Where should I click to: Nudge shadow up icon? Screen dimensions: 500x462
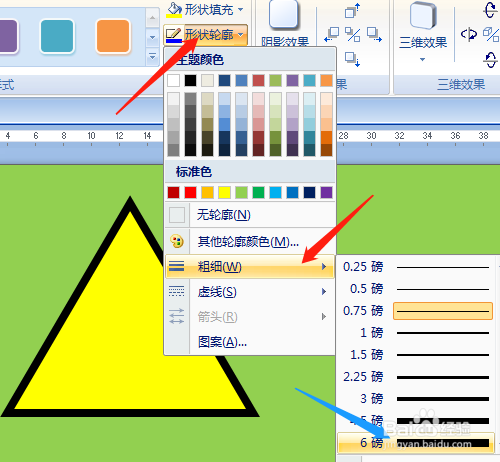click(x=353, y=11)
